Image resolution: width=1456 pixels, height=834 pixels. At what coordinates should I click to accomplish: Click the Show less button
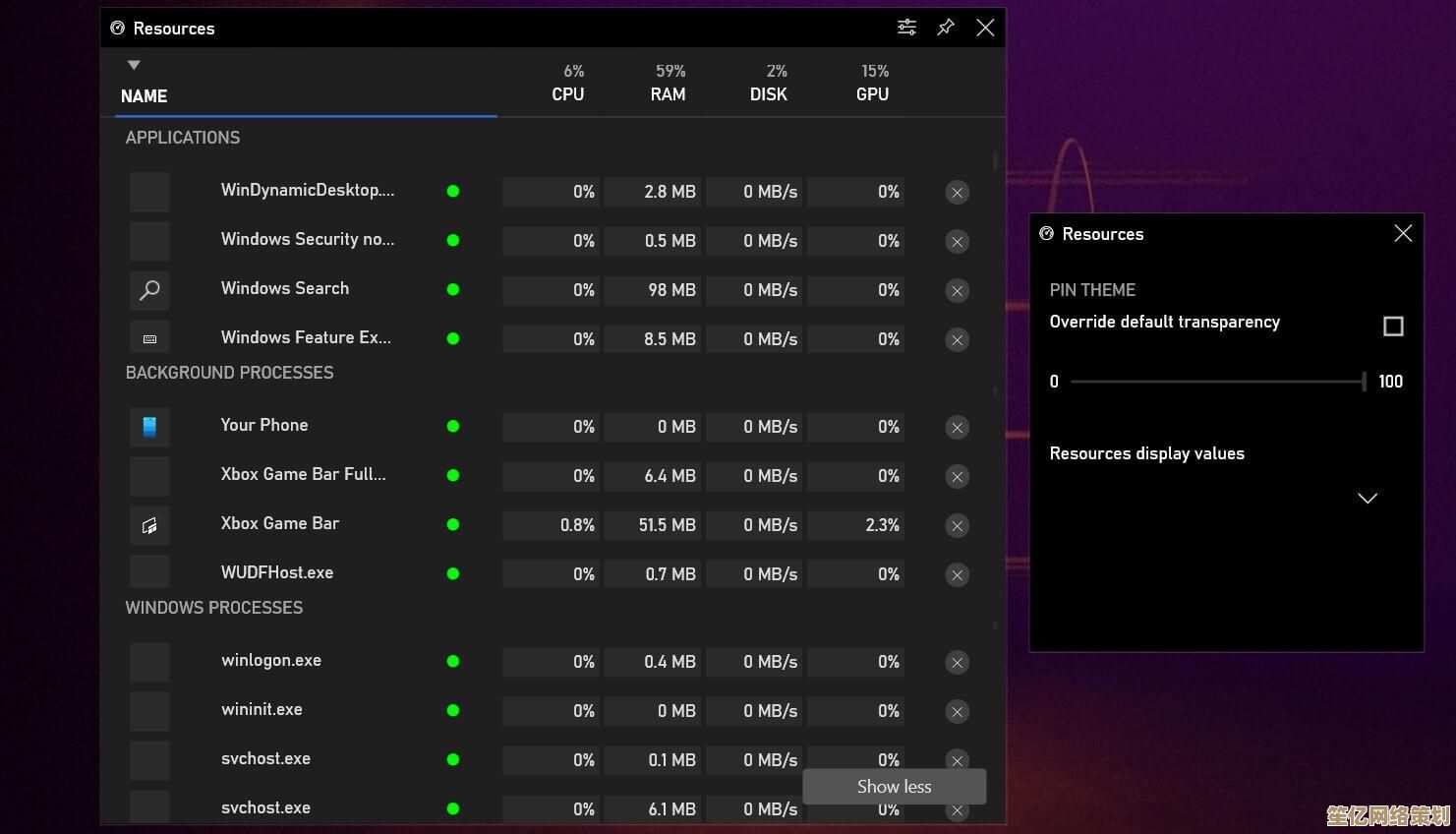point(895,787)
